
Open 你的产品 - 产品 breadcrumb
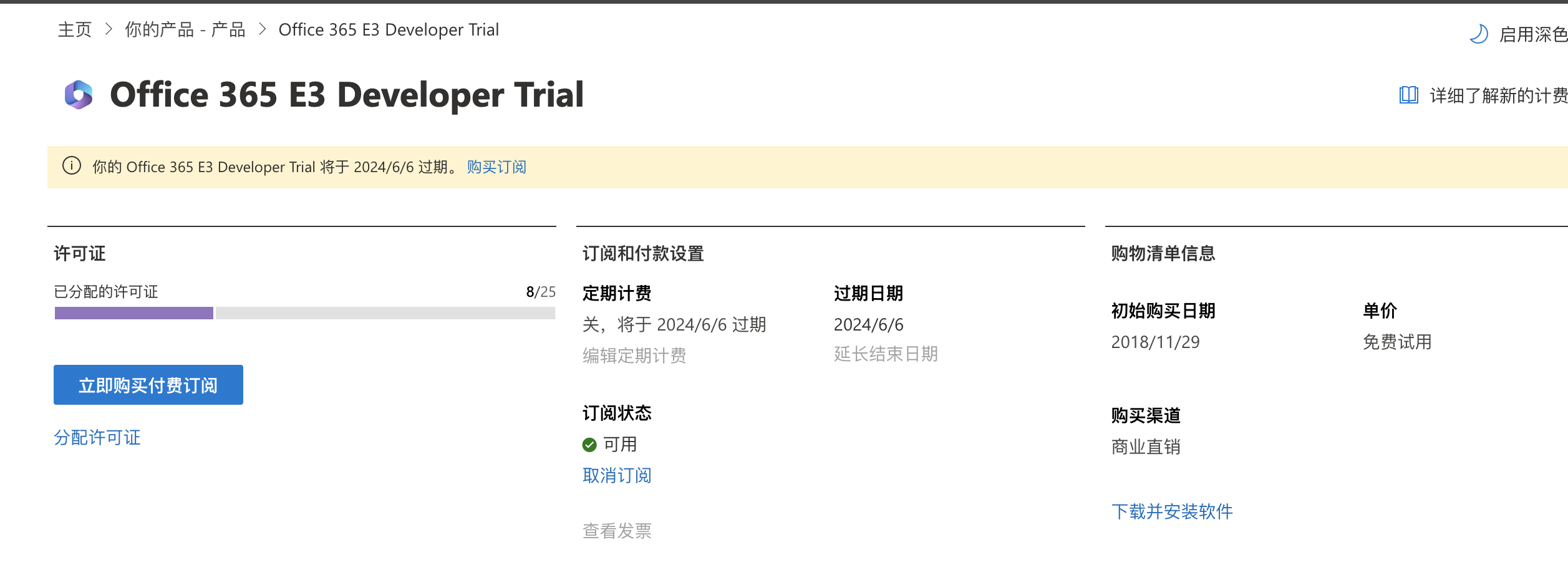[185, 29]
